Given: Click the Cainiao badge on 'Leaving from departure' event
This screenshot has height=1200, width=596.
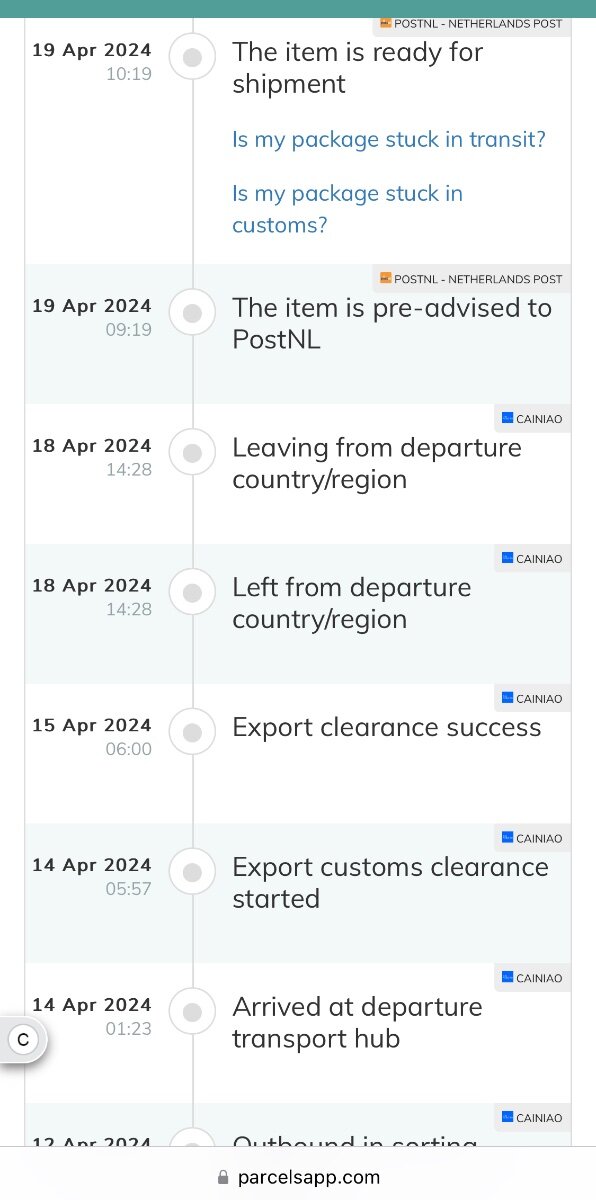Looking at the screenshot, I should 532,419.
